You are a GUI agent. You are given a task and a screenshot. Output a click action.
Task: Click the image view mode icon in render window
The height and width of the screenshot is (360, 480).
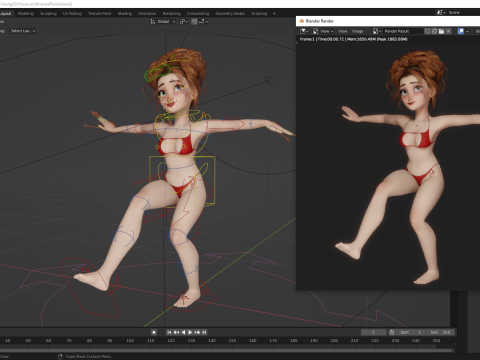click(x=315, y=31)
